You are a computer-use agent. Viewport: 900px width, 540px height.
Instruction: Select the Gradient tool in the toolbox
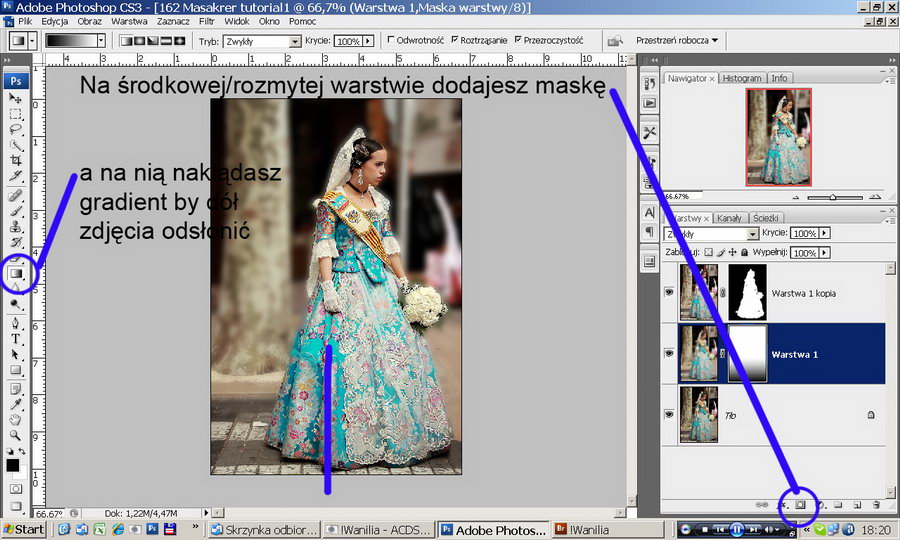17,273
